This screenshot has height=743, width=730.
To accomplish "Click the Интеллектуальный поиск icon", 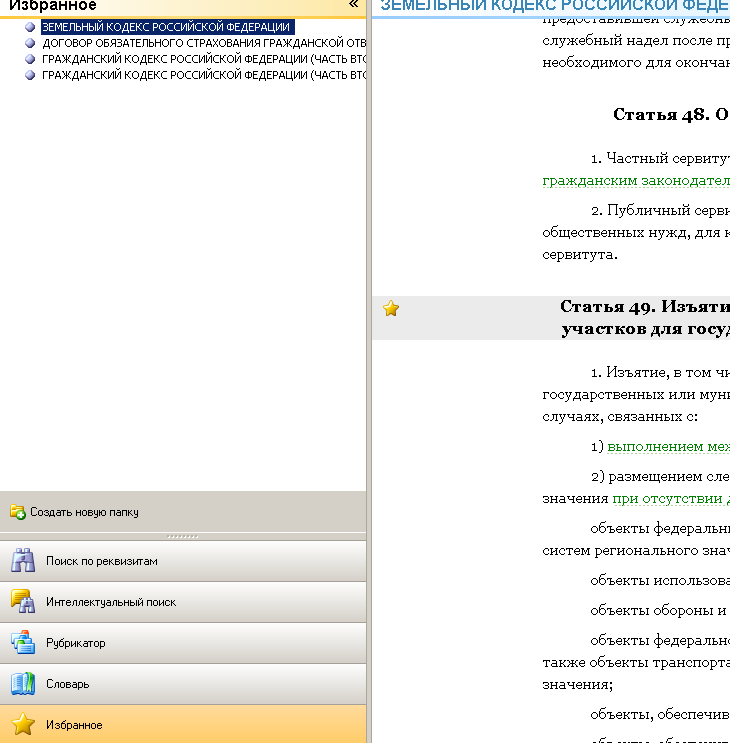I will (x=23, y=601).
